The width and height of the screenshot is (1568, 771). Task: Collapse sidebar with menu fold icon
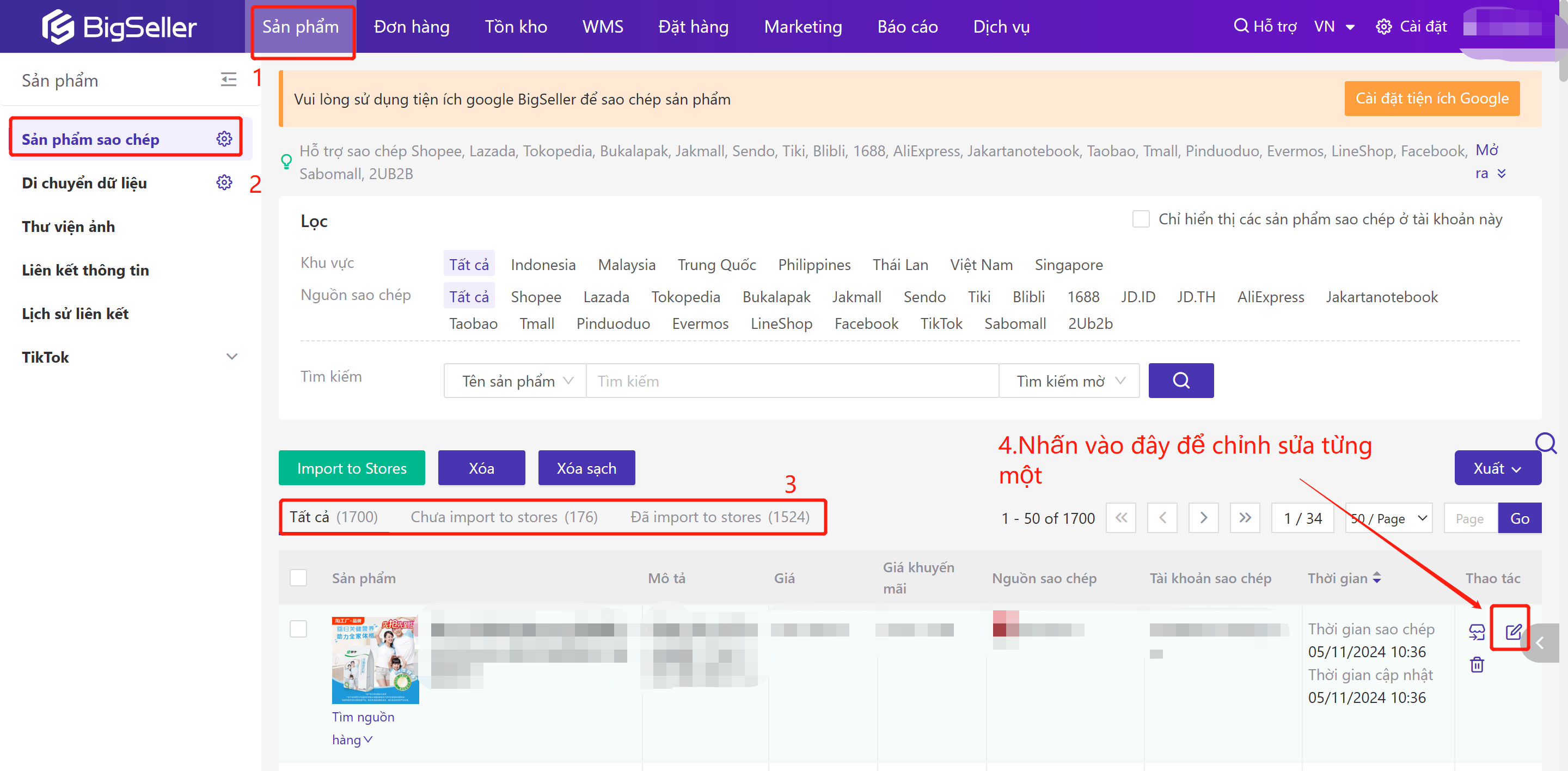228,79
